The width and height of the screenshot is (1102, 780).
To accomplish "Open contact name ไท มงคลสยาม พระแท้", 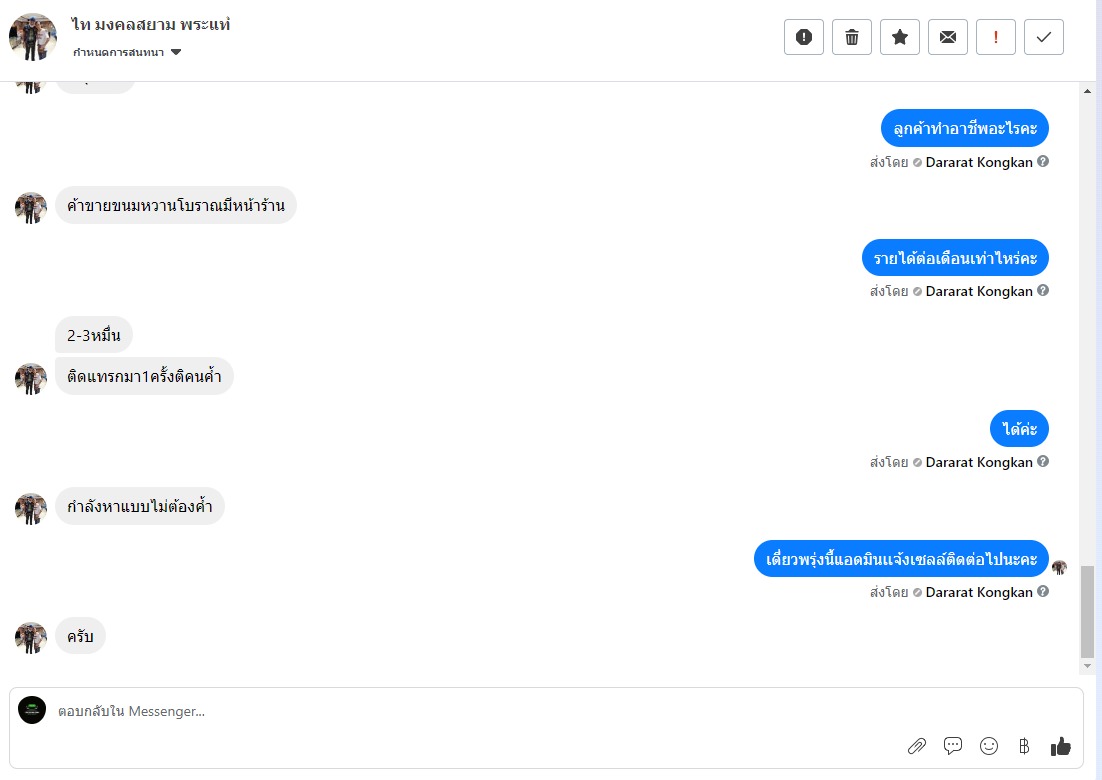I will [x=151, y=24].
